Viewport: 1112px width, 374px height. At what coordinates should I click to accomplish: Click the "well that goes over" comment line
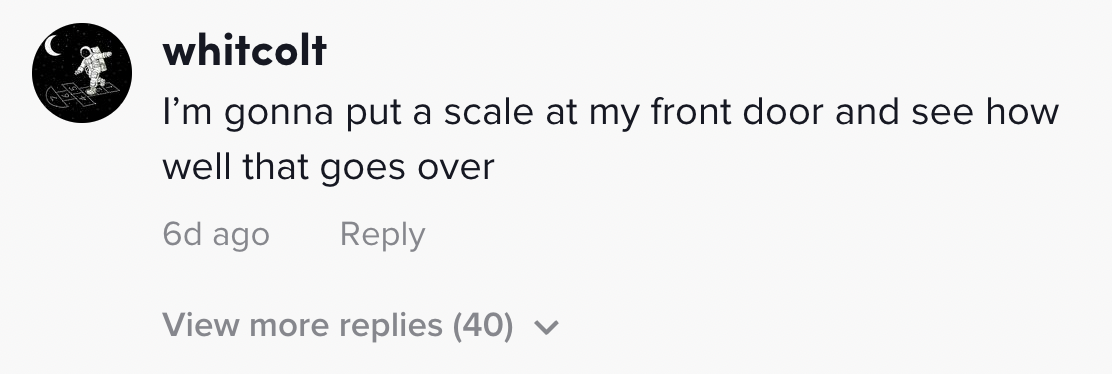coord(328,167)
